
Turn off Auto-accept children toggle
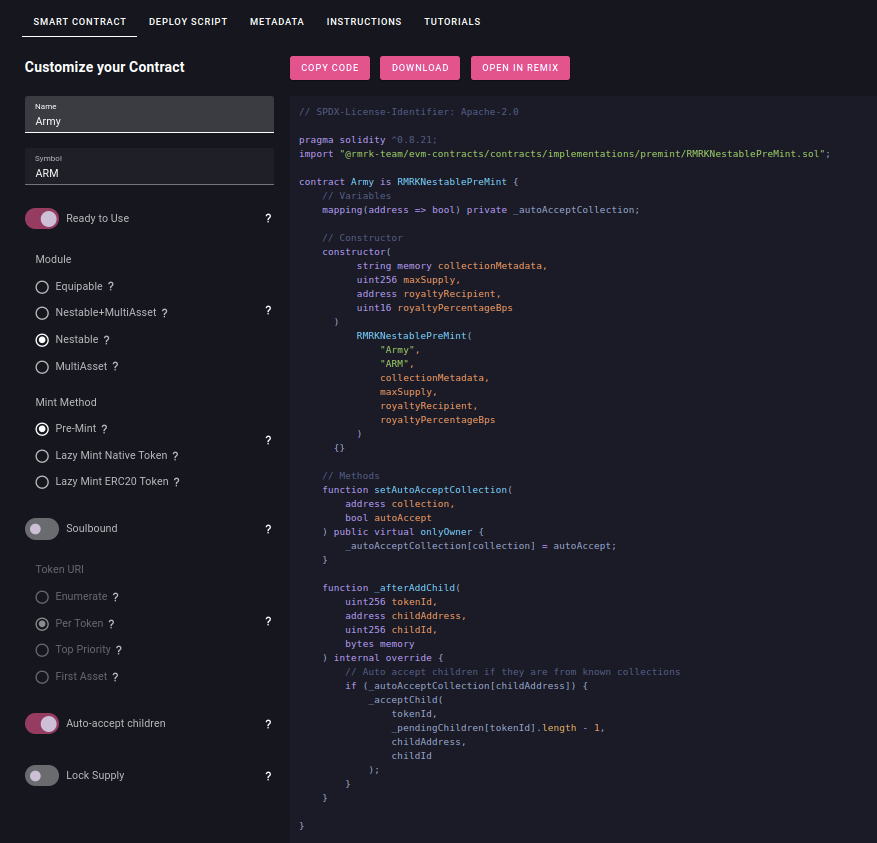42,724
